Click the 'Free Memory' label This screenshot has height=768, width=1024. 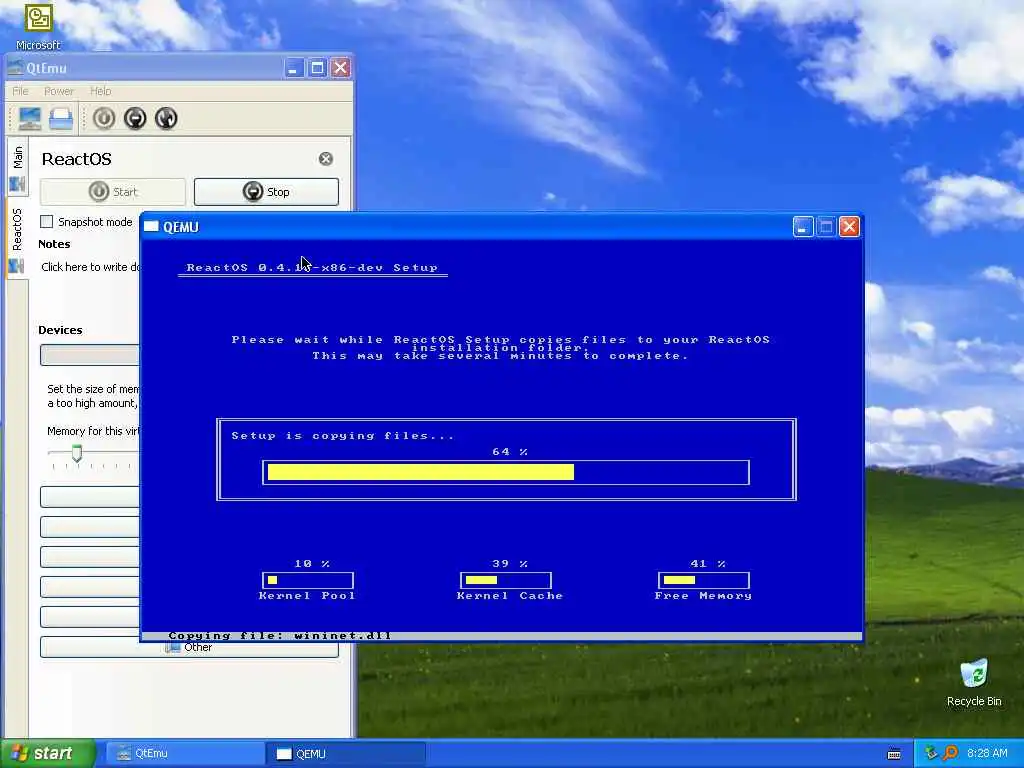click(703, 596)
